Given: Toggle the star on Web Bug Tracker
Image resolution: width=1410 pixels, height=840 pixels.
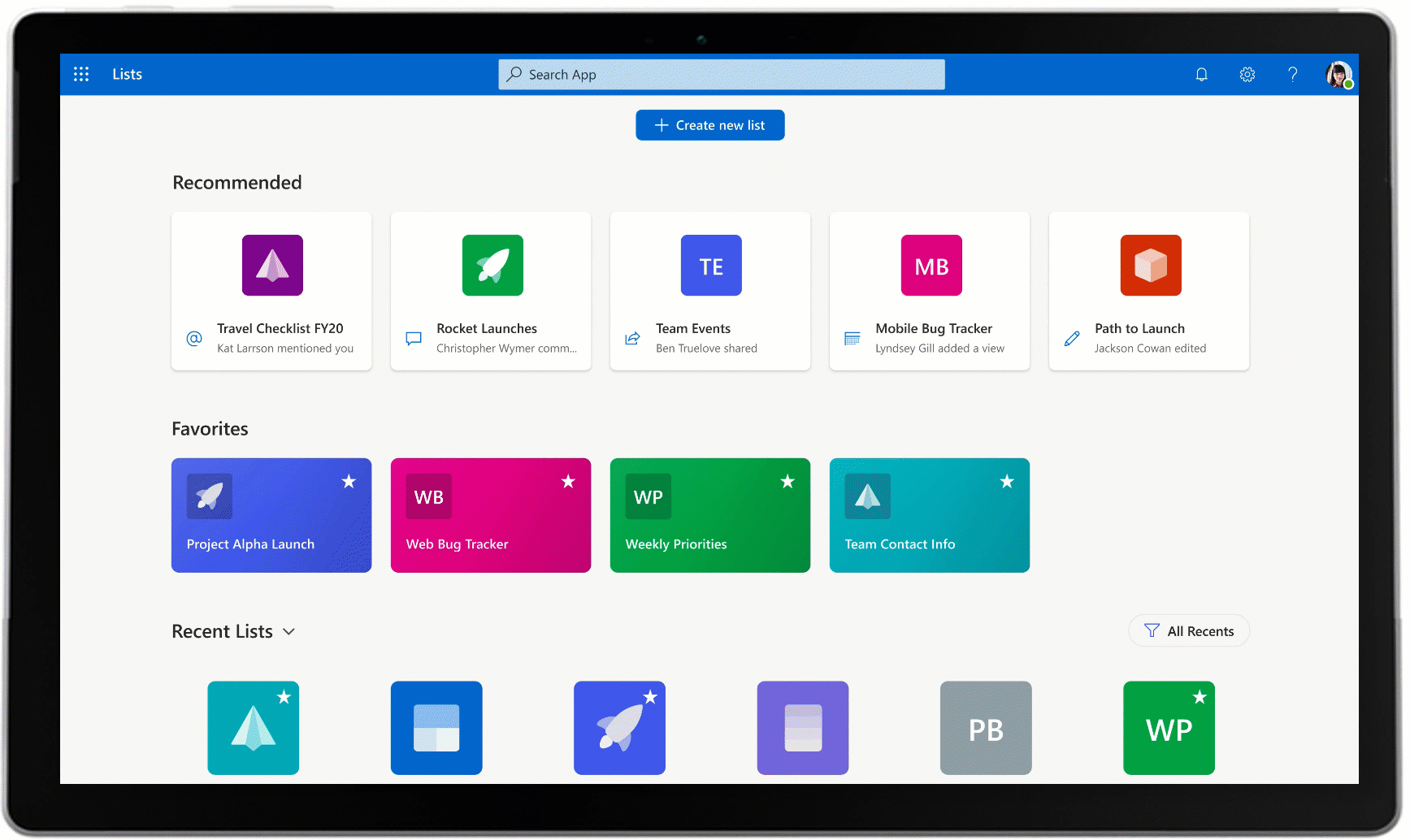Looking at the screenshot, I should click(569, 482).
